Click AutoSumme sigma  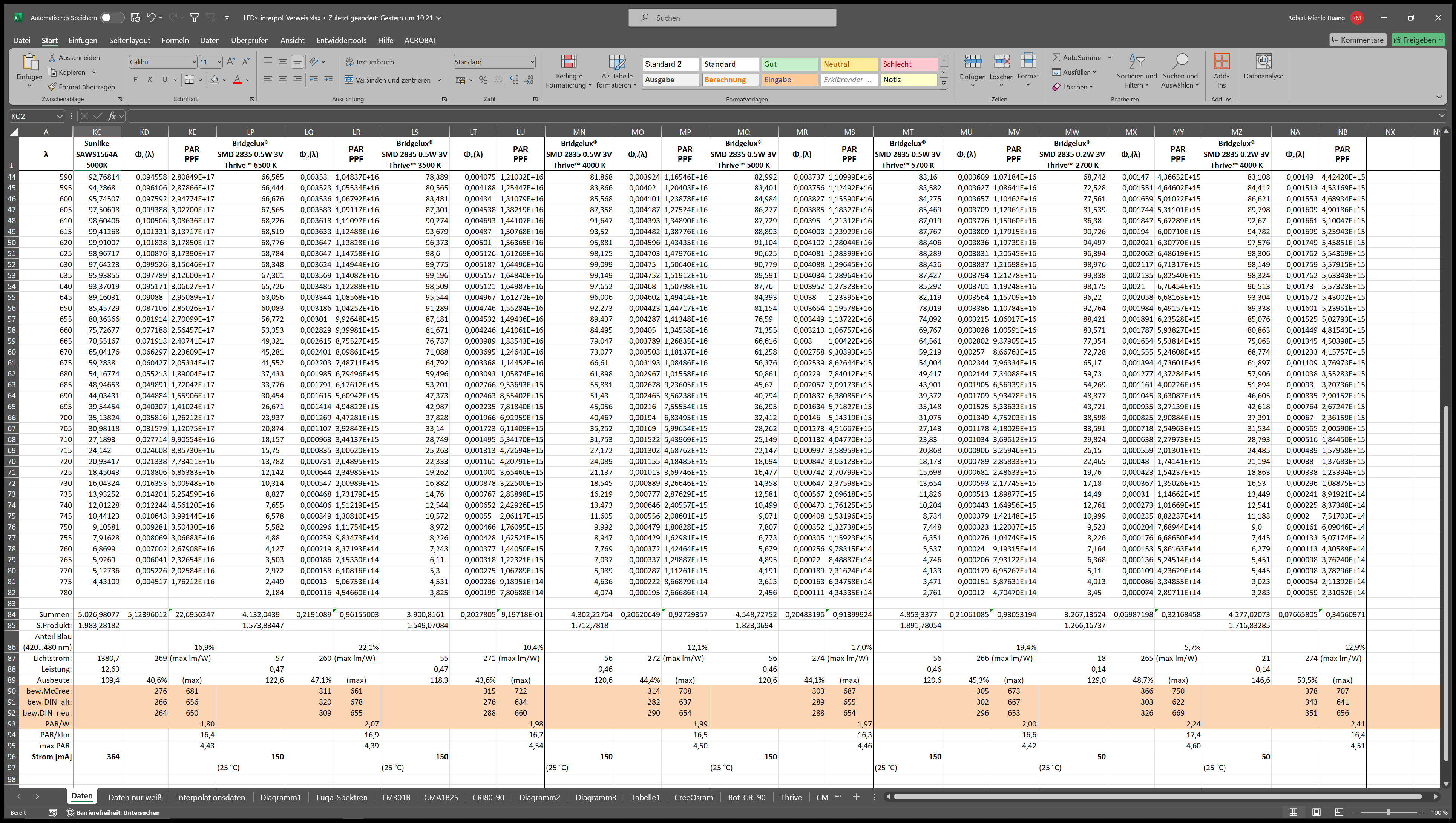(x=1056, y=58)
